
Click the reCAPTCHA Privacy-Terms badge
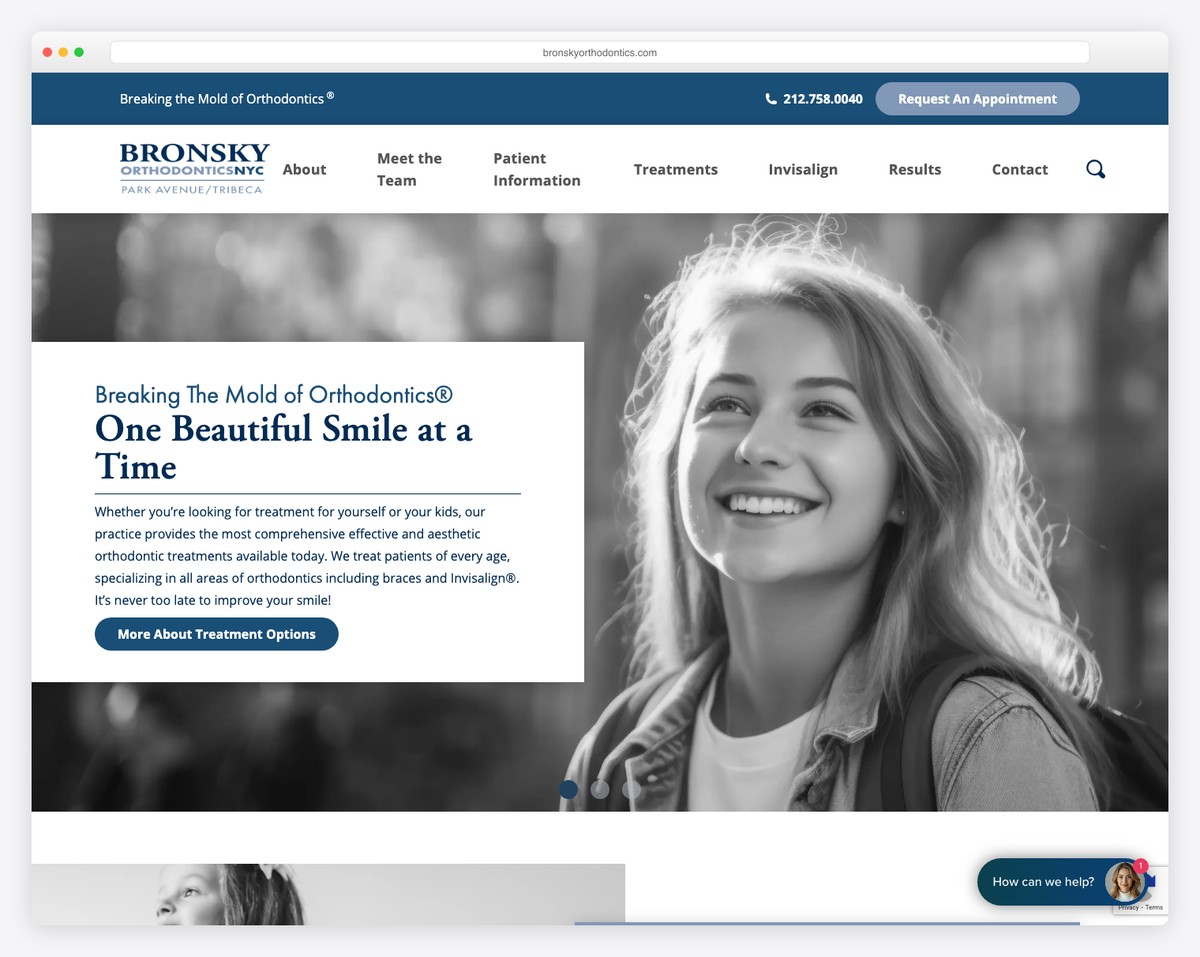[1139, 906]
